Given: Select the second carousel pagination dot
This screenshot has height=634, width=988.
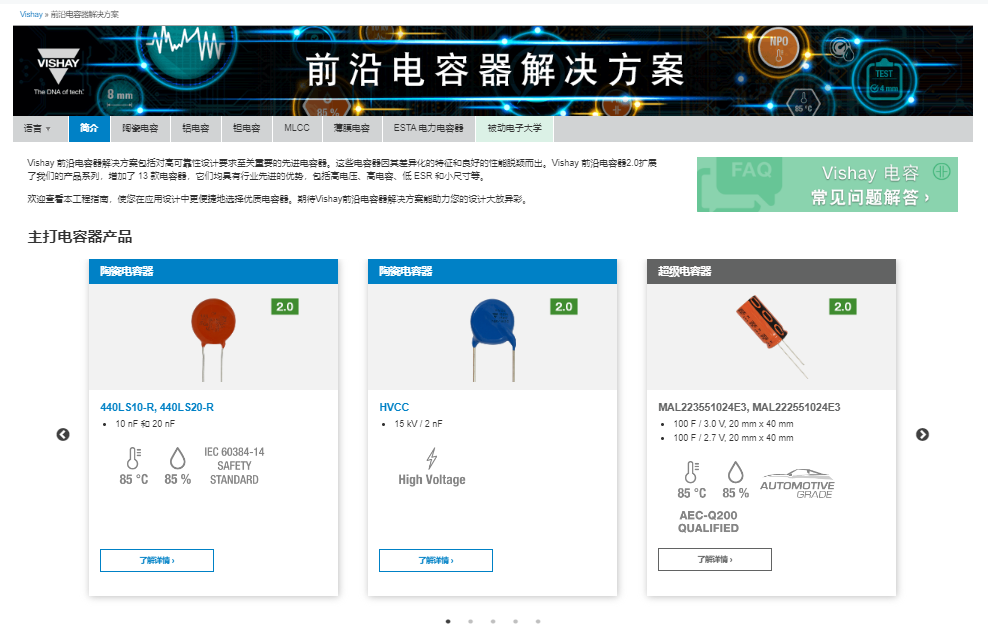Looking at the screenshot, I should click(471, 621).
